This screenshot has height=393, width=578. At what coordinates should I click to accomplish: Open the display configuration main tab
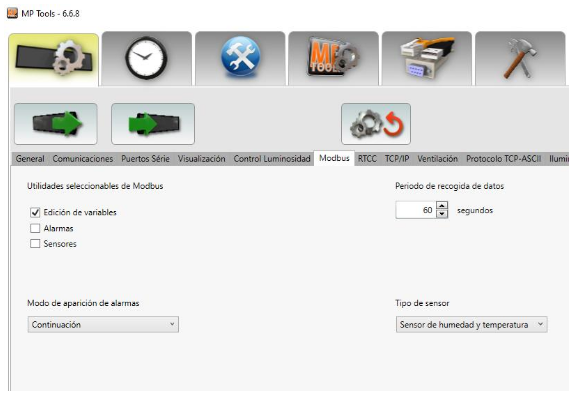53,60
